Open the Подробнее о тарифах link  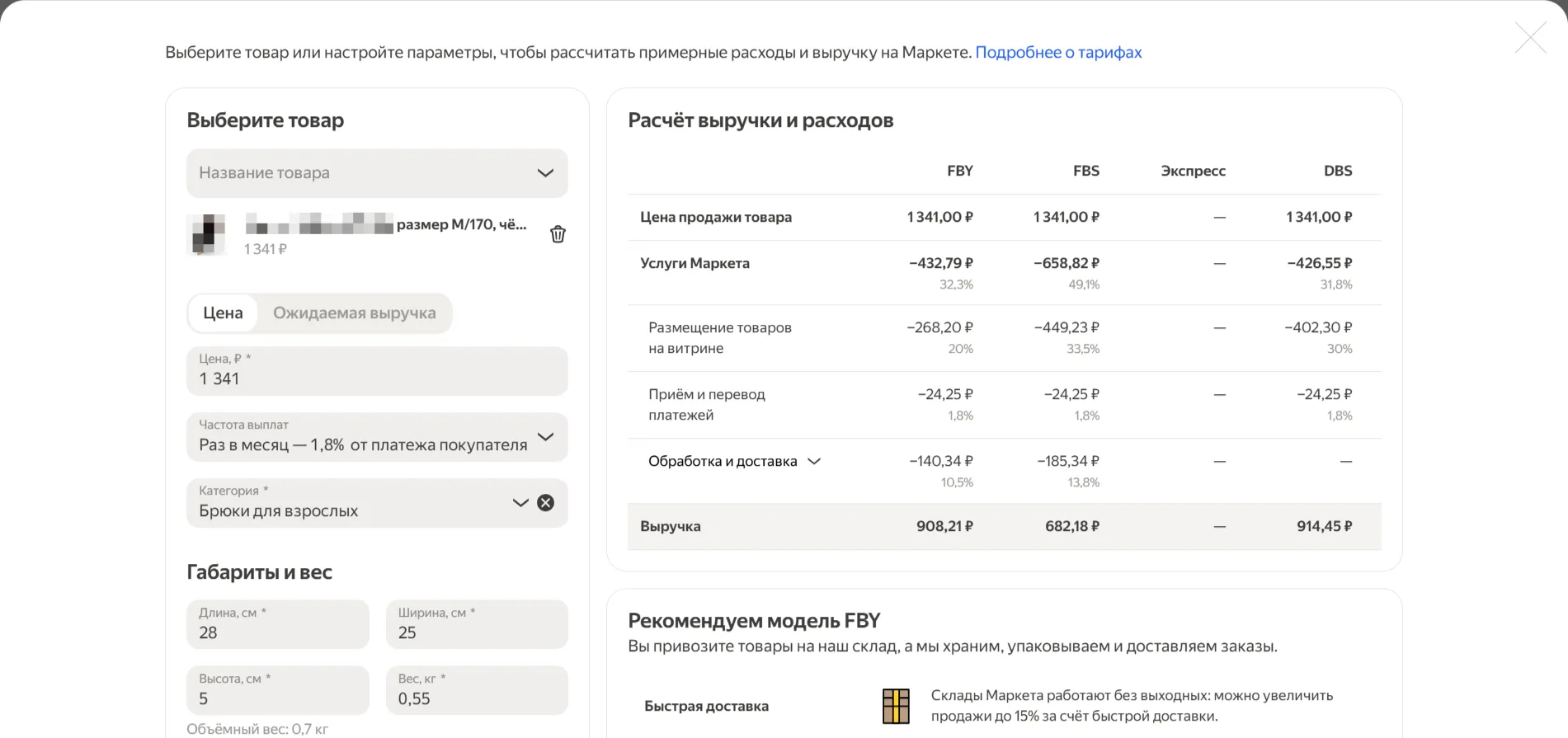tap(1058, 53)
